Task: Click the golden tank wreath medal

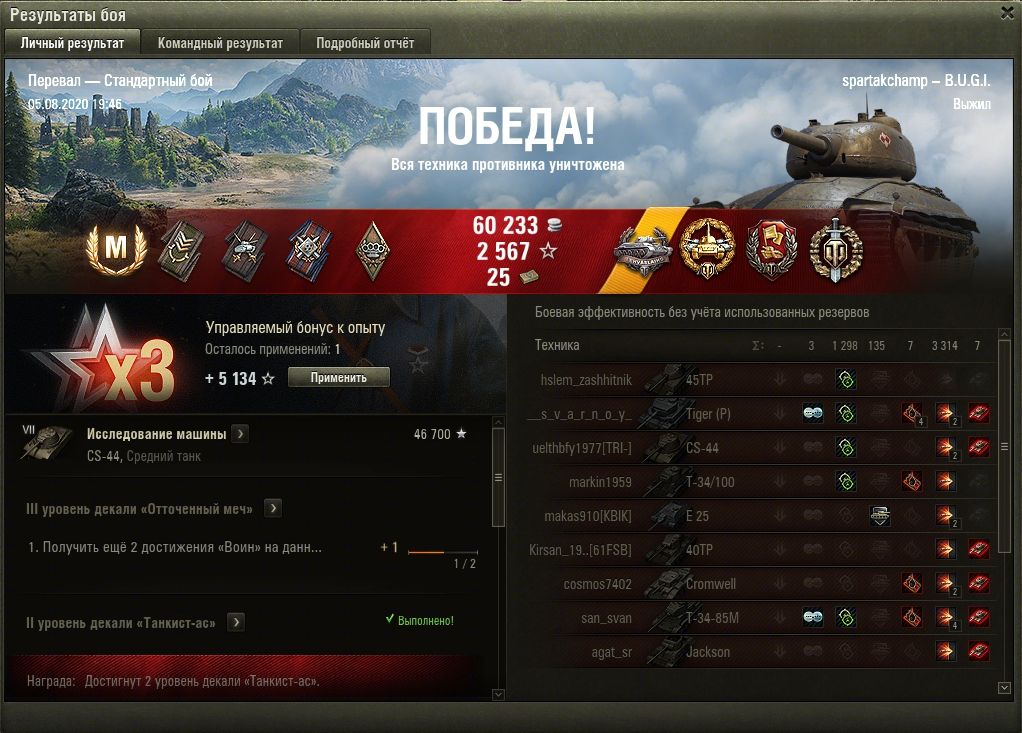Action: tap(707, 249)
